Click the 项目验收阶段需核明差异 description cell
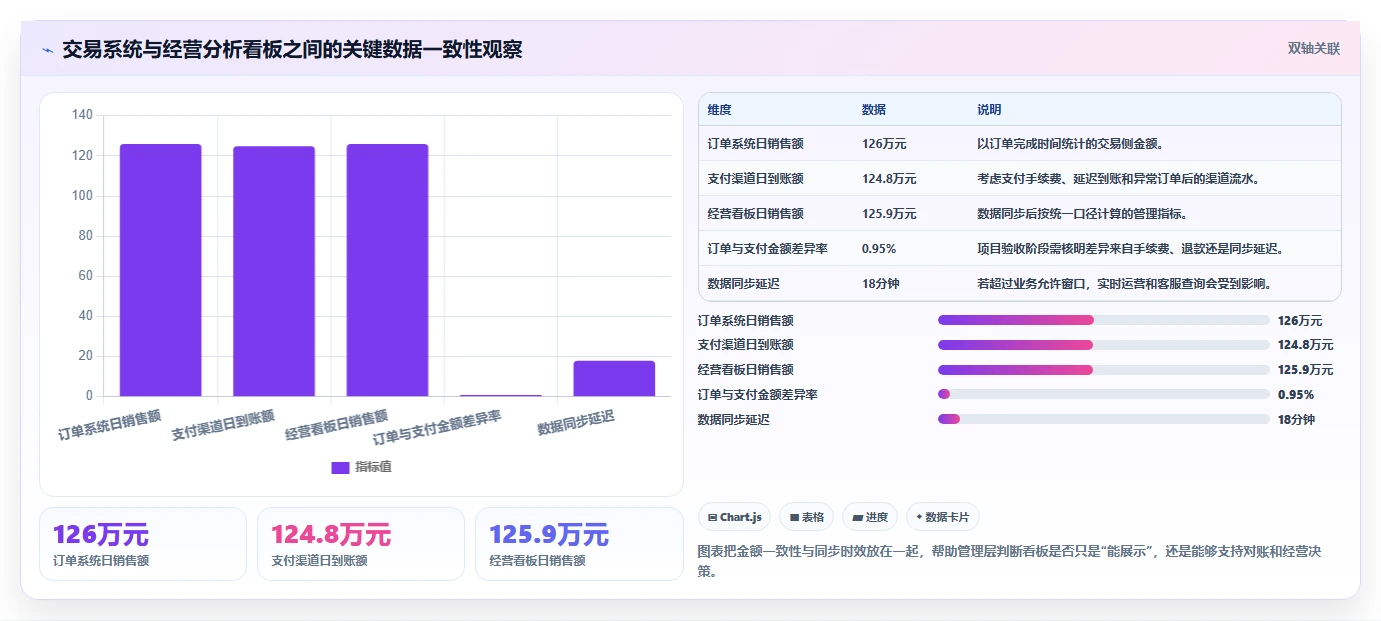Image resolution: width=1381 pixels, height=621 pixels. [x=1131, y=249]
